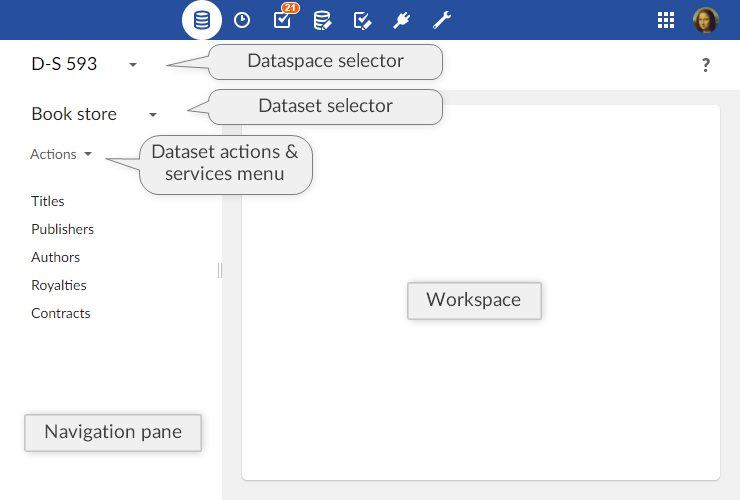Screen dimensions: 740x500
Task: Select Publishers table in navigation pane
Action: (x=62, y=229)
